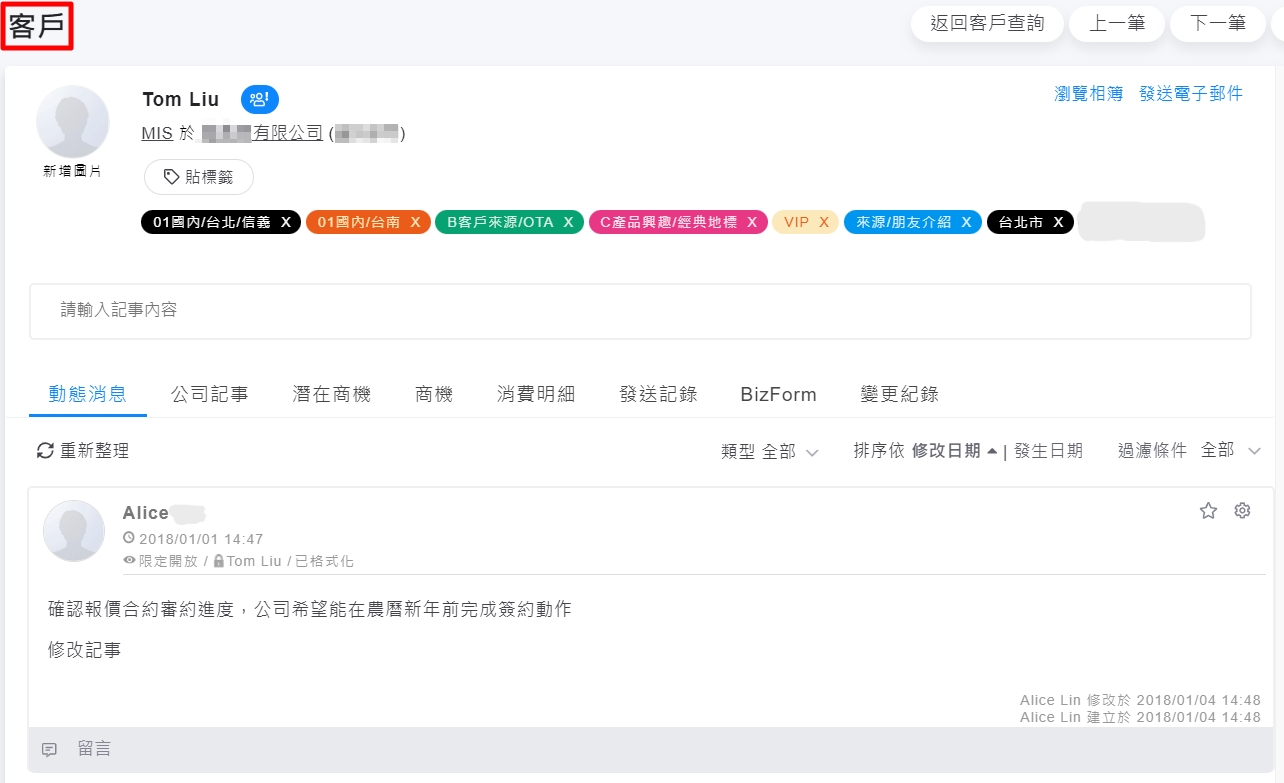Screen dimensions: 1284x783
Task: Switch to the 潛在商機 tab
Action: pyautogui.click(x=331, y=394)
